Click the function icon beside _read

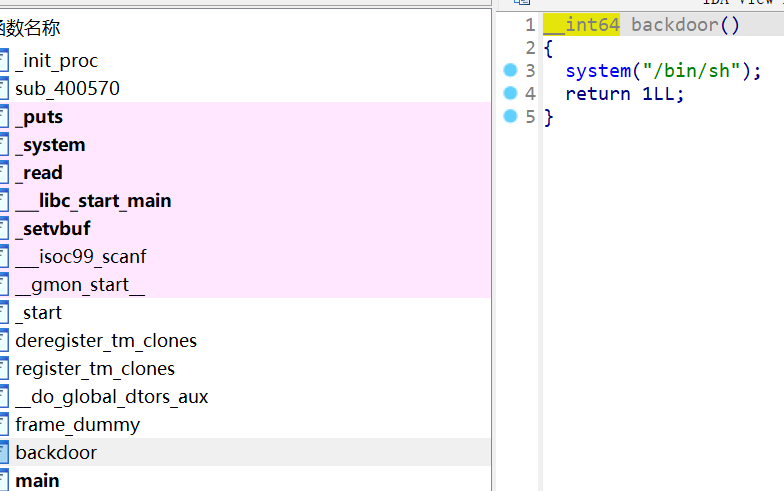(4, 172)
